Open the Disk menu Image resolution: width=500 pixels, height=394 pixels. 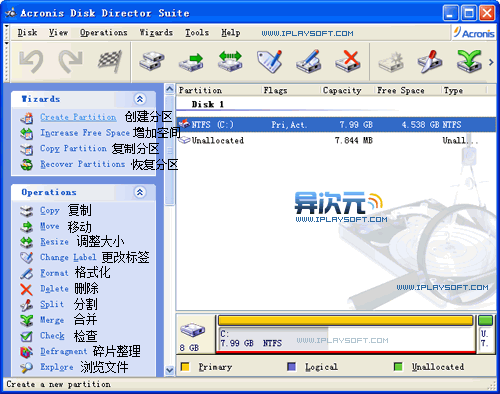(27, 33)
